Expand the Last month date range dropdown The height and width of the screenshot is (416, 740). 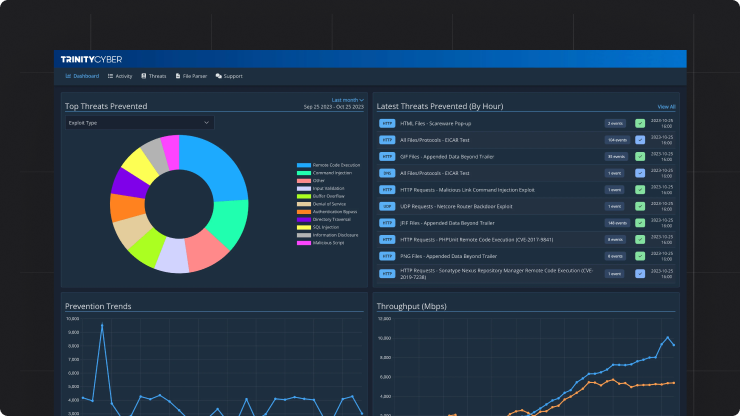[x=347, y=100]
